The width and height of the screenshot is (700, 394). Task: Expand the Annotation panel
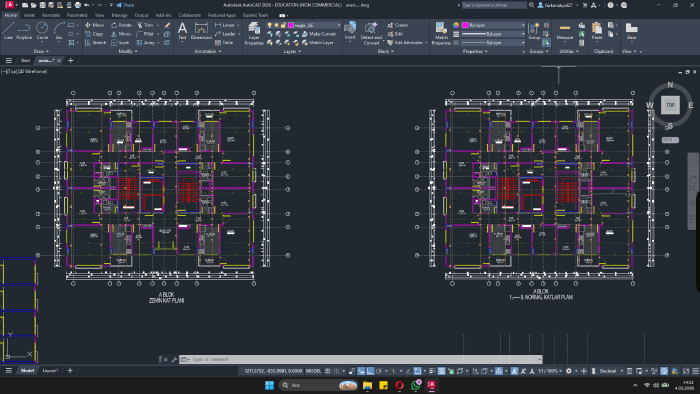coord(208,51)
